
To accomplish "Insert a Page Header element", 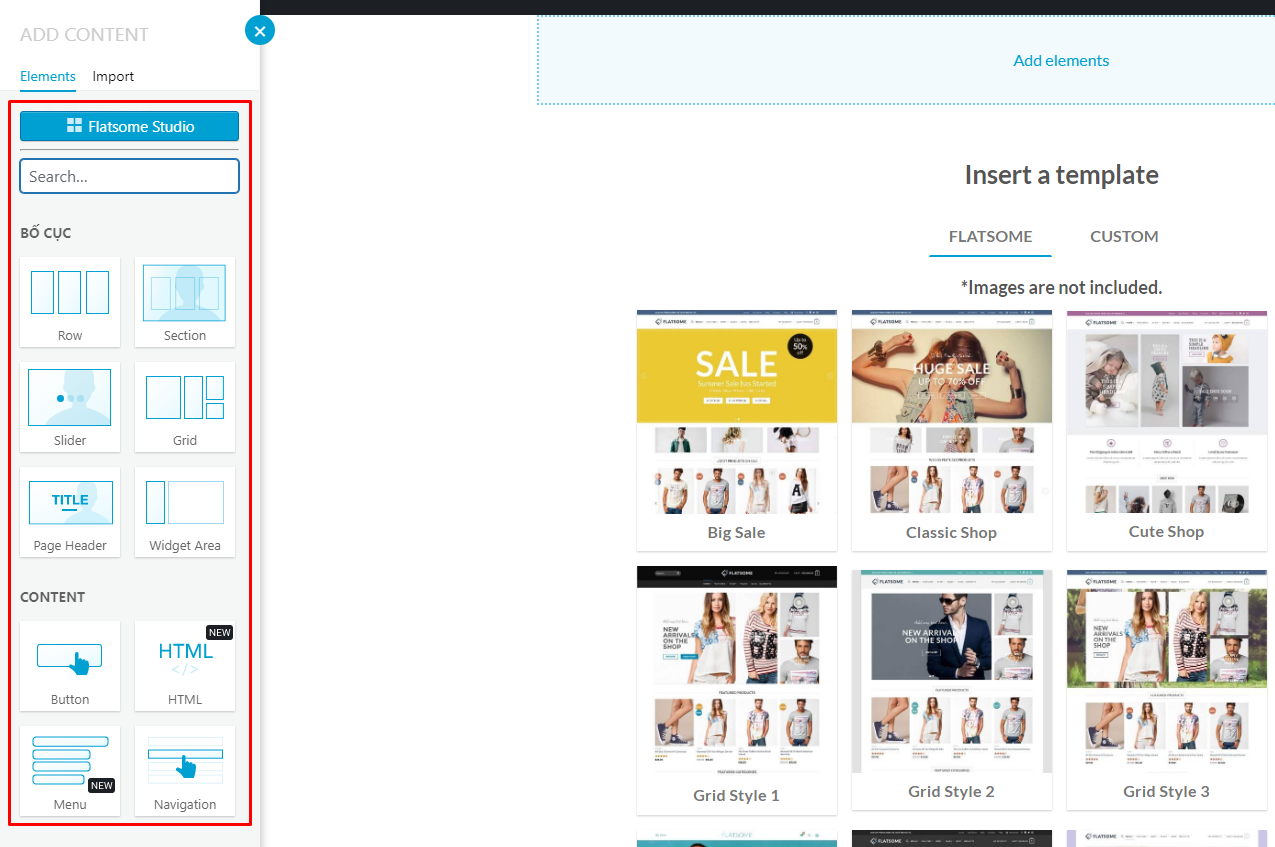I will (x=70, y=511).
